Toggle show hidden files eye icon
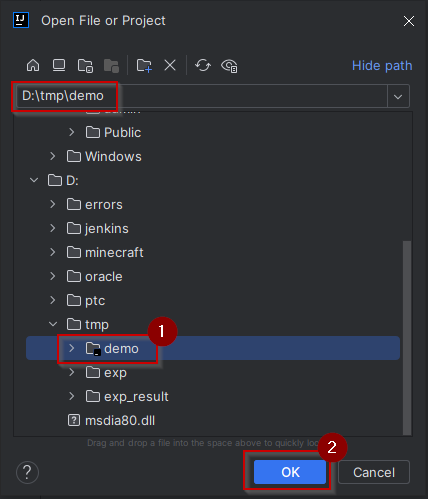The width and height of the screenshot is (428, 499). 229,66
